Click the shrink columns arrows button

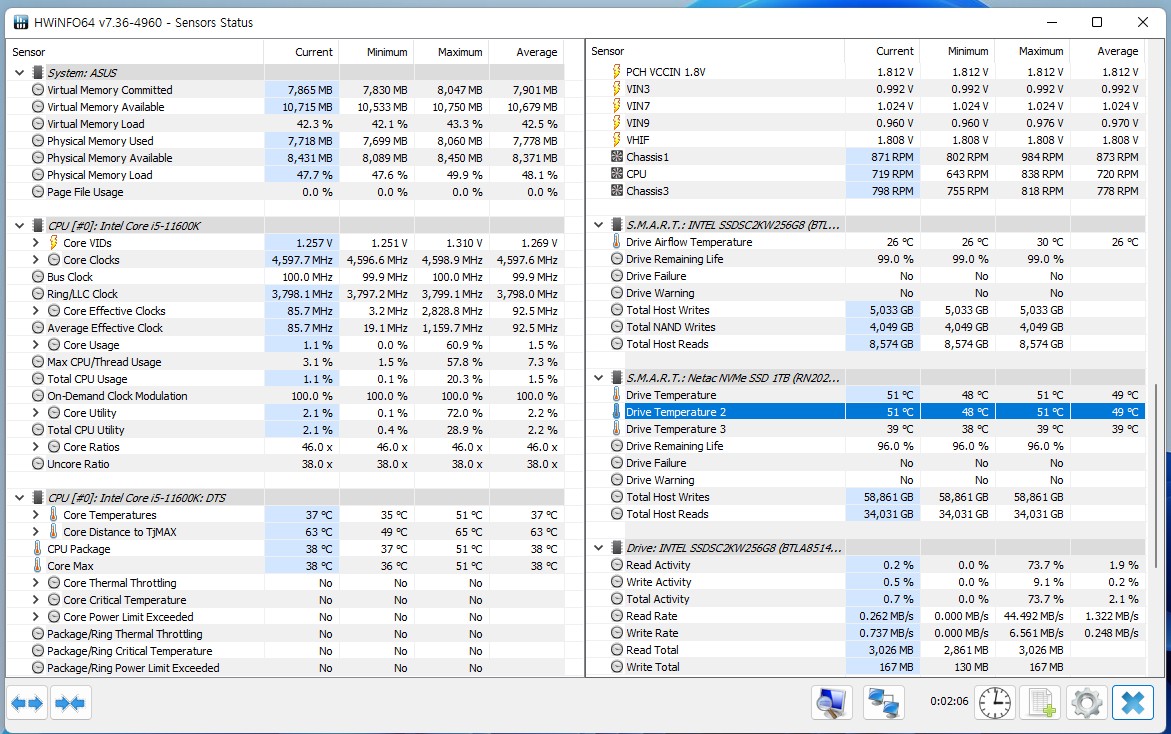(71, 703)
